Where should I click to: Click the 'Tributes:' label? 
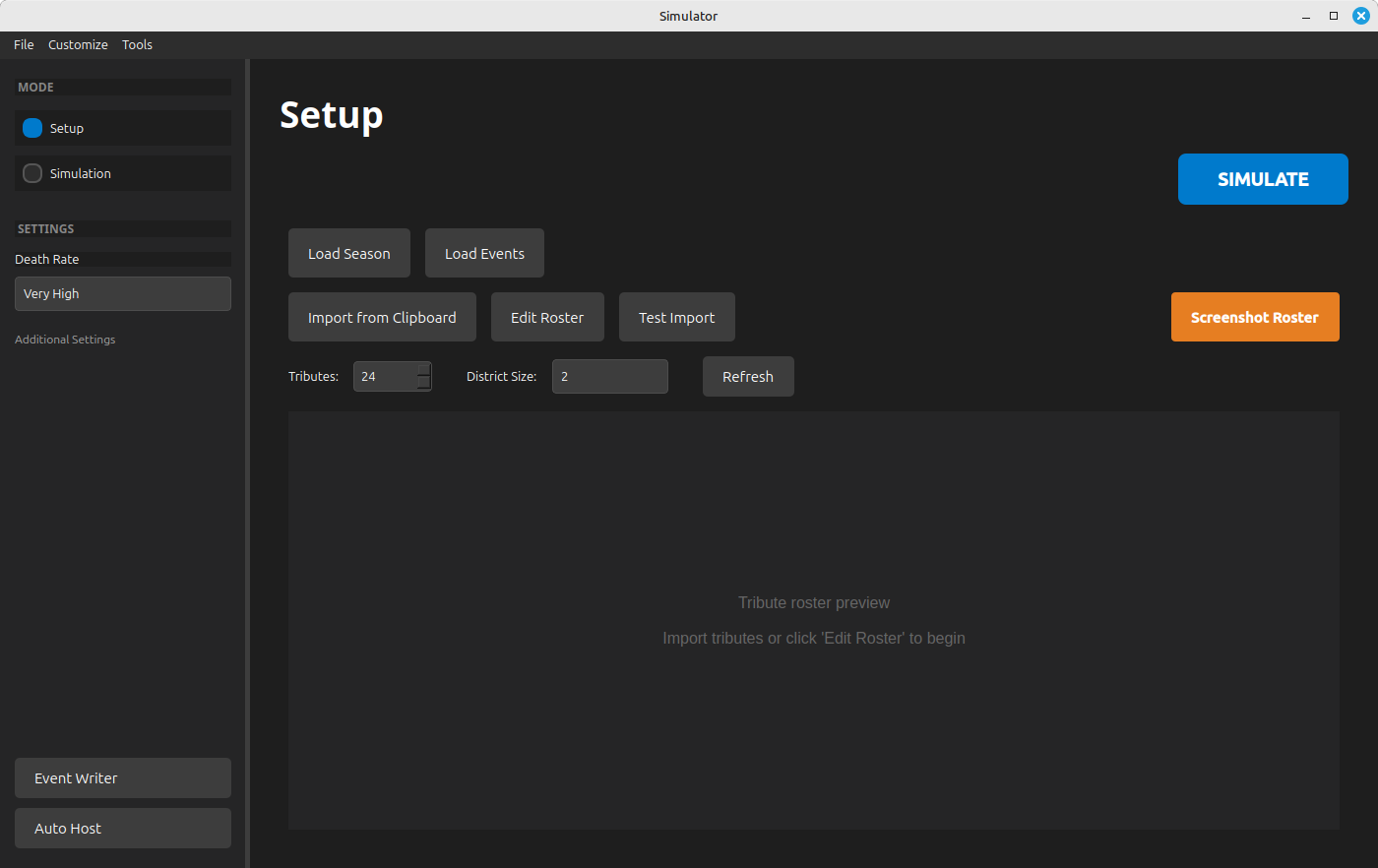[x=313, y=377]
